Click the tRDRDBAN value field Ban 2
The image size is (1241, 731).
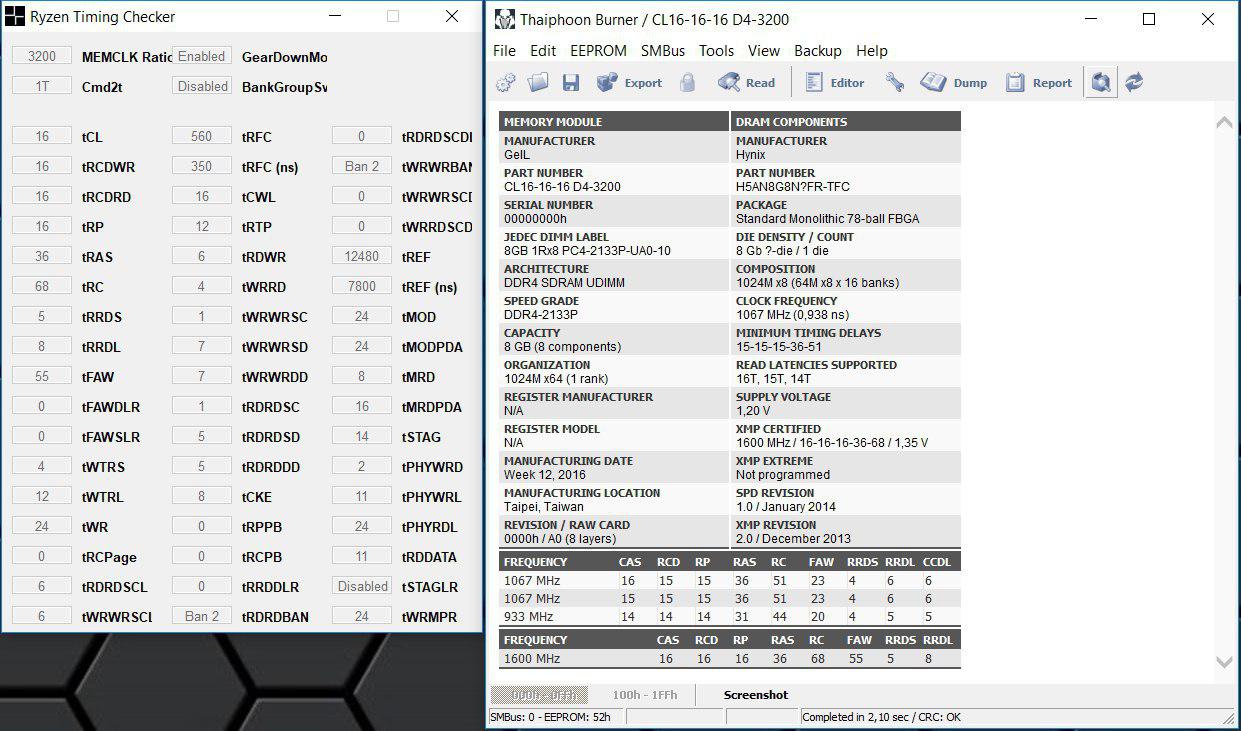[202, 616]
